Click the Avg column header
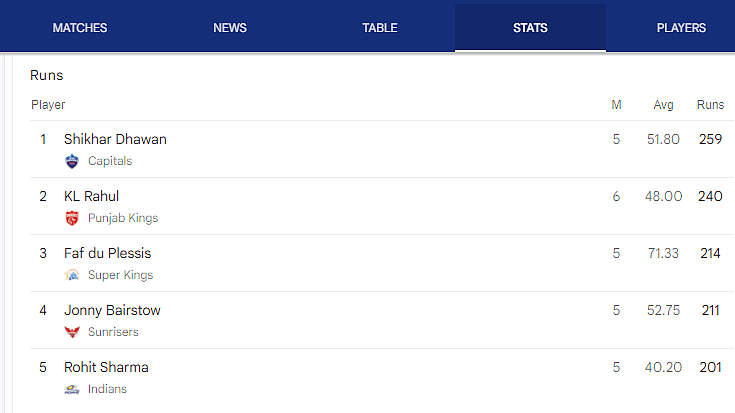 pos(663,105)
